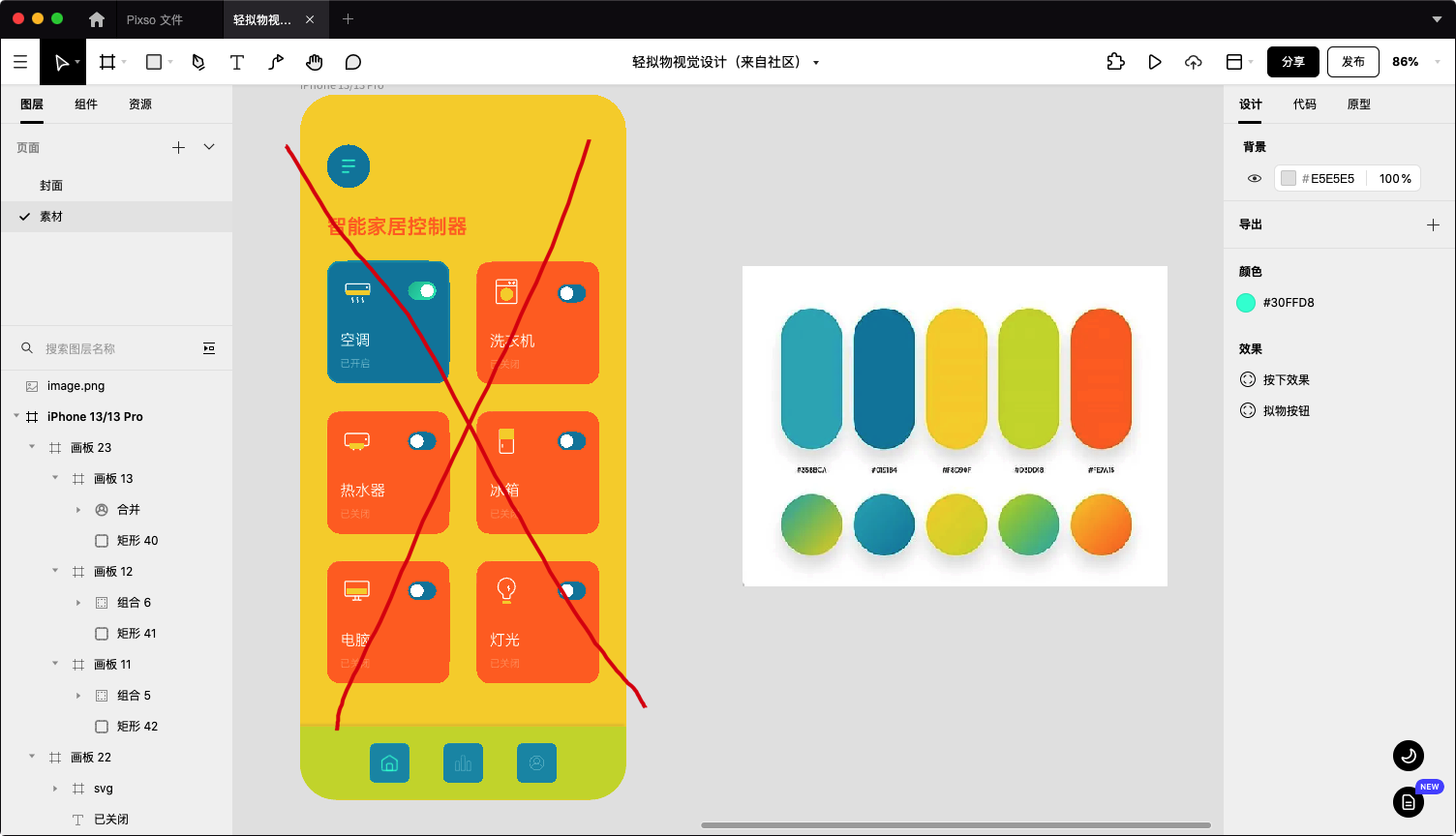This screenshot has height=836, width=1456.
Task: Switch to the 组件 tab
Action: (x=86, y=104)
